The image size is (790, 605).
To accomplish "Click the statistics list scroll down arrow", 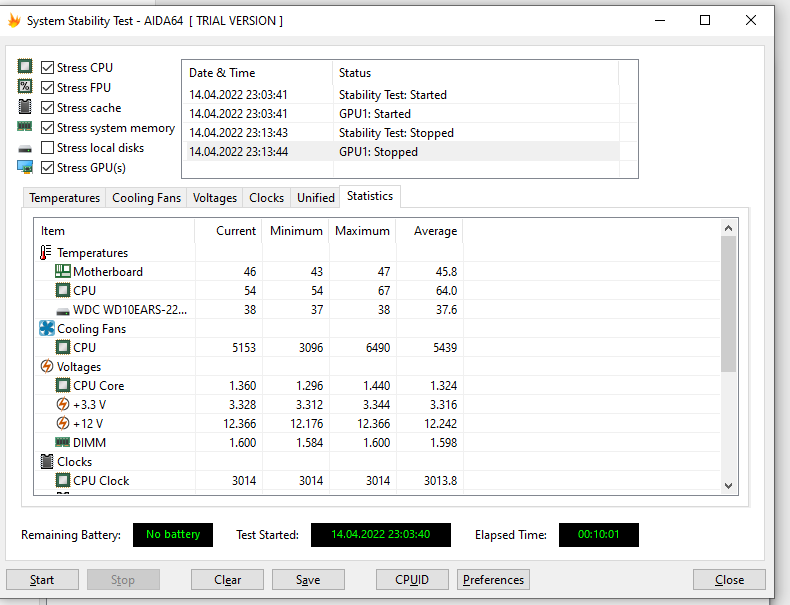I will coord(728,486).
